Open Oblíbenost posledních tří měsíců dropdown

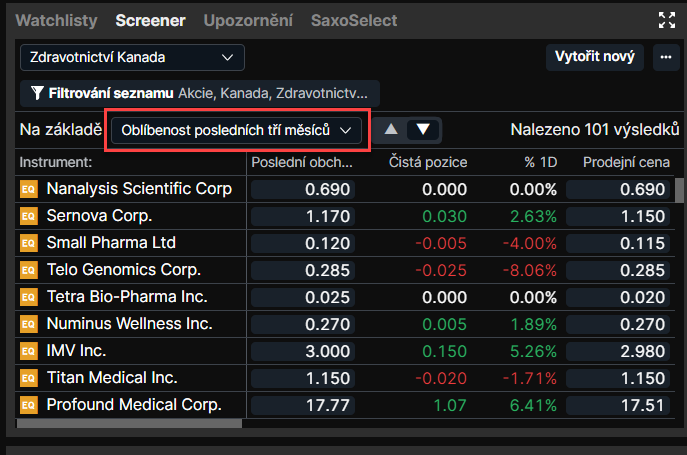[237, 130]
